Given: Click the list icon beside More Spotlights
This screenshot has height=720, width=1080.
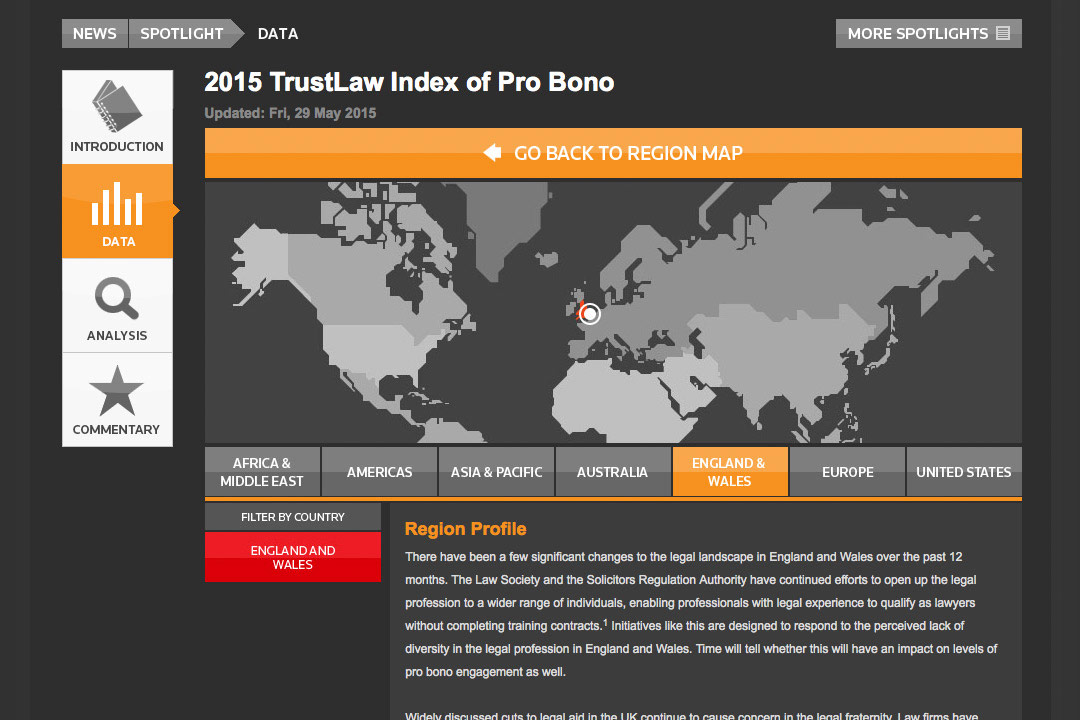Looking at the screenshot, I should 1003,33.
